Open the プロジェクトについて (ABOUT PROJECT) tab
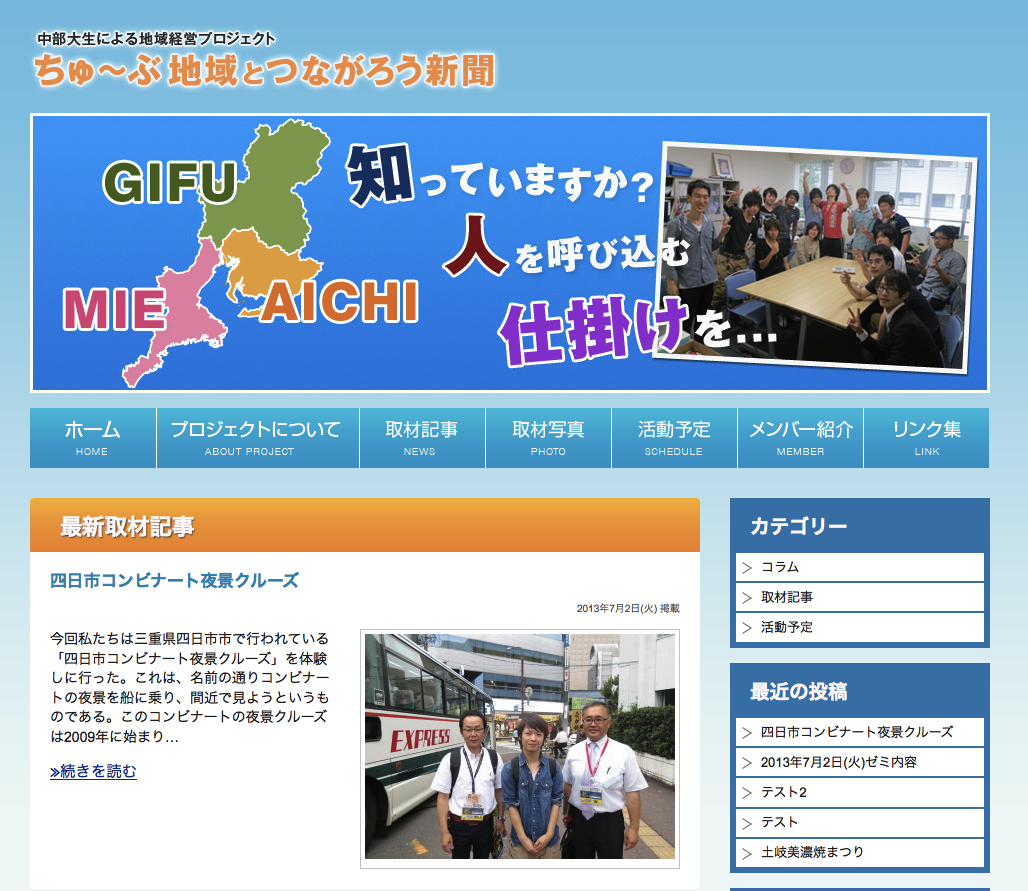This screenshot has width=1028, height=891. [257, 438]
